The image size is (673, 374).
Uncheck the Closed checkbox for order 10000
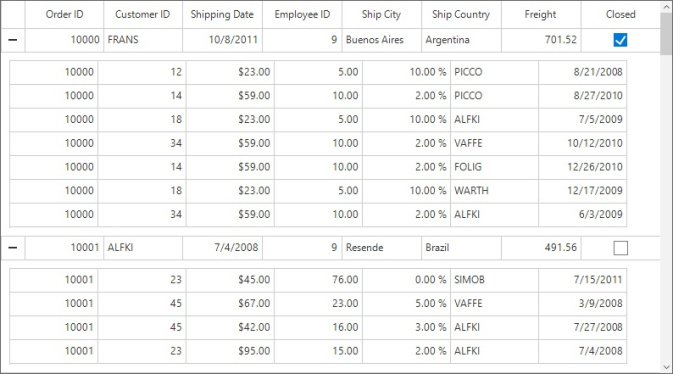click(x=621, y=40)
